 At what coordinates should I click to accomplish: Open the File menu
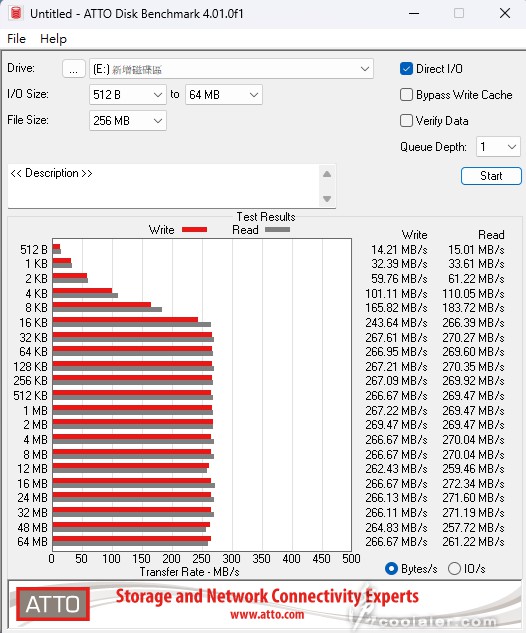coord(17,39)
